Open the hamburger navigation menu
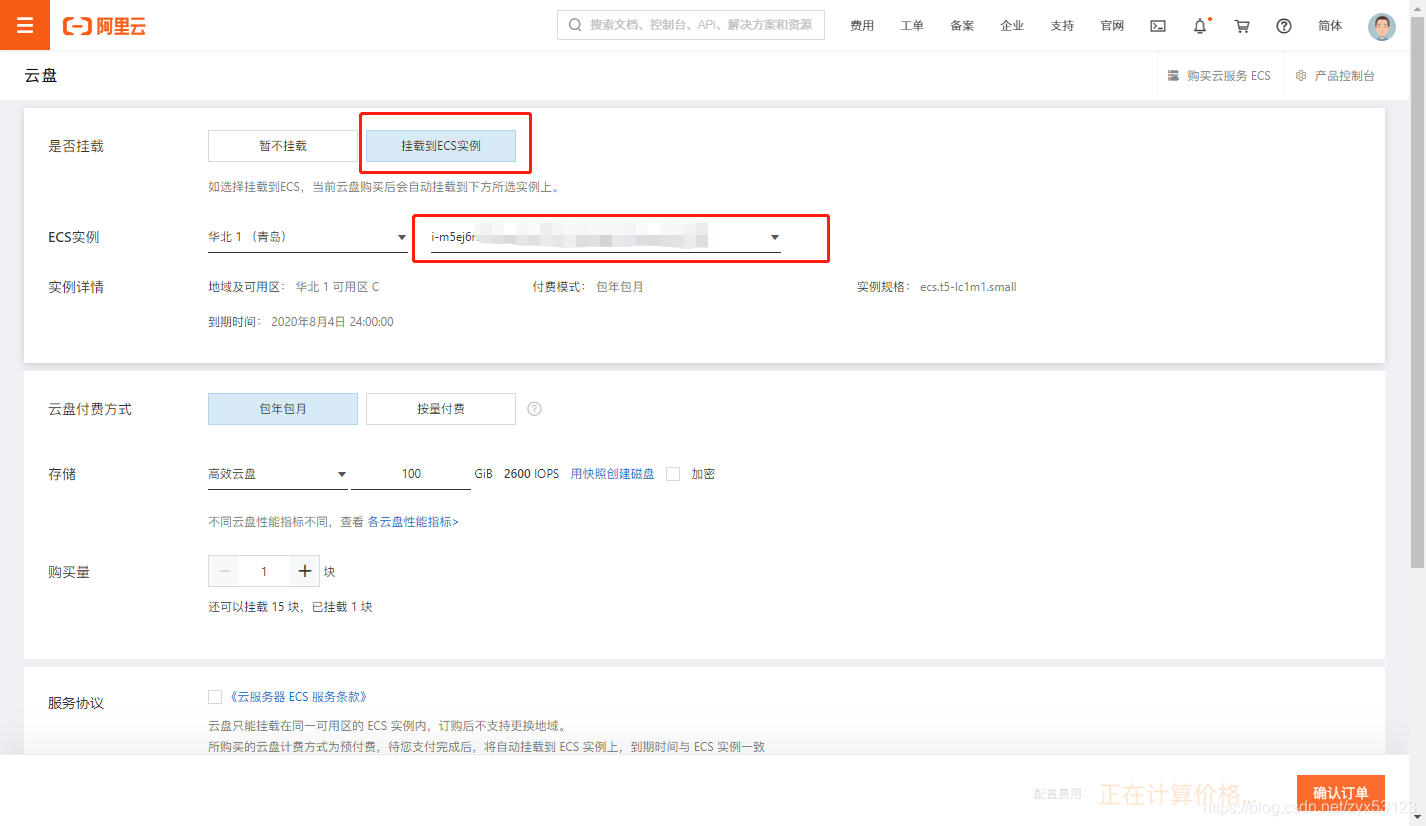Image resolution: width=1426 pixels, height=826 pixels. tap(25, 25)
